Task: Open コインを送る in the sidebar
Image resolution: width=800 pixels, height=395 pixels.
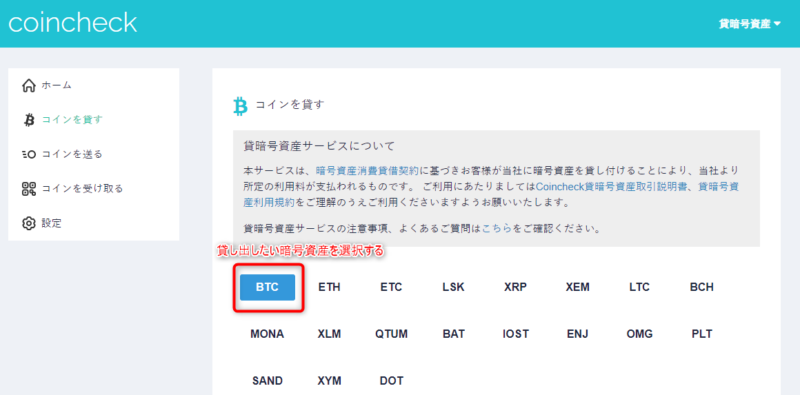Action: (72, 154)
